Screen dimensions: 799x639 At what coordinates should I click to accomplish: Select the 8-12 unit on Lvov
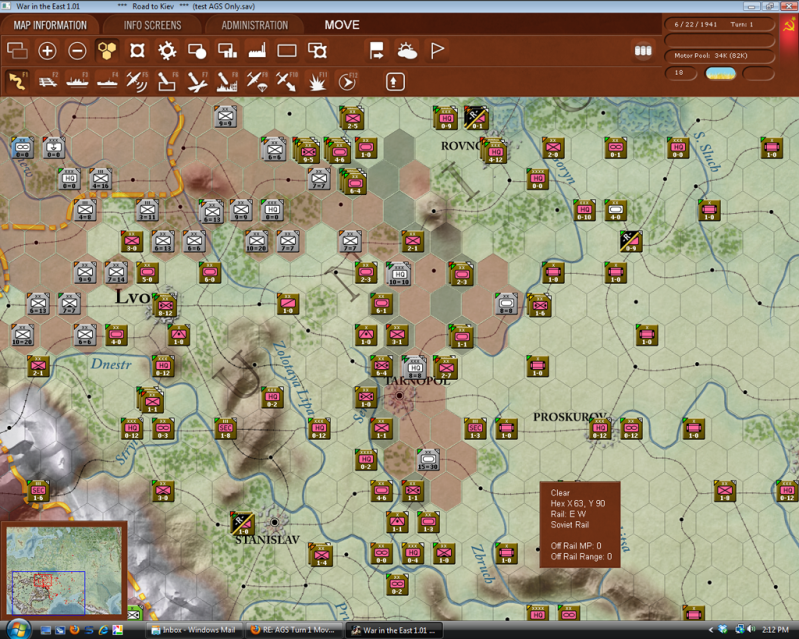tap(165, 305)
